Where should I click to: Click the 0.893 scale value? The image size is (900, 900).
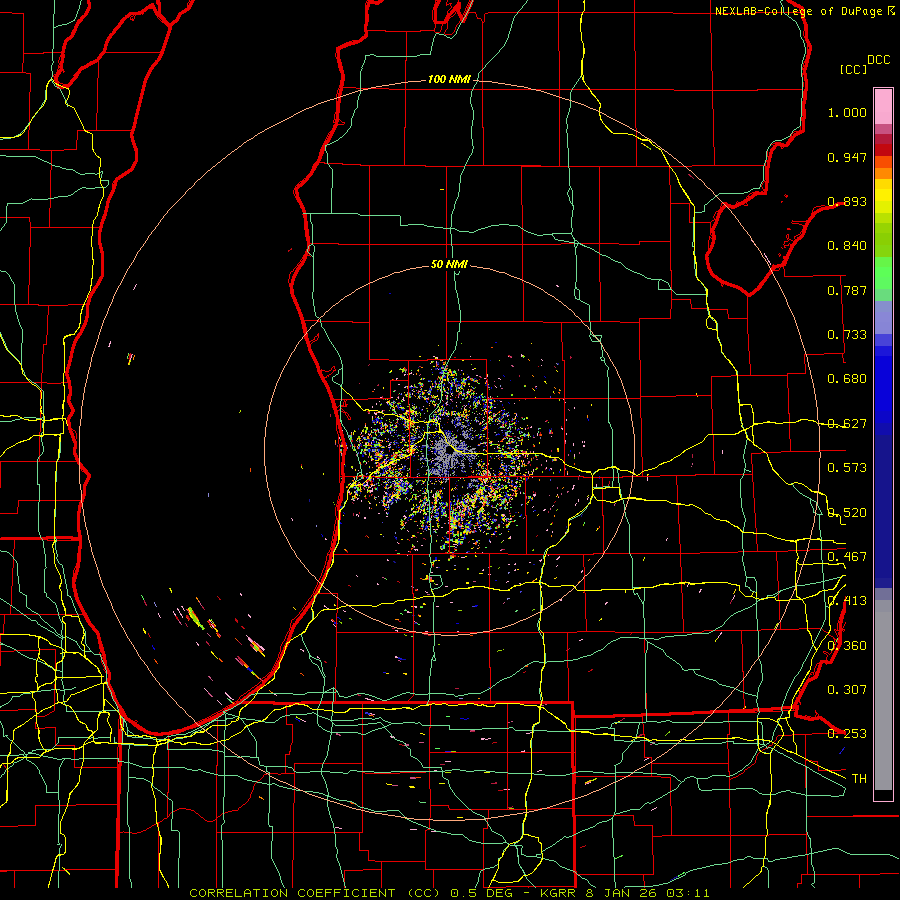847,201
